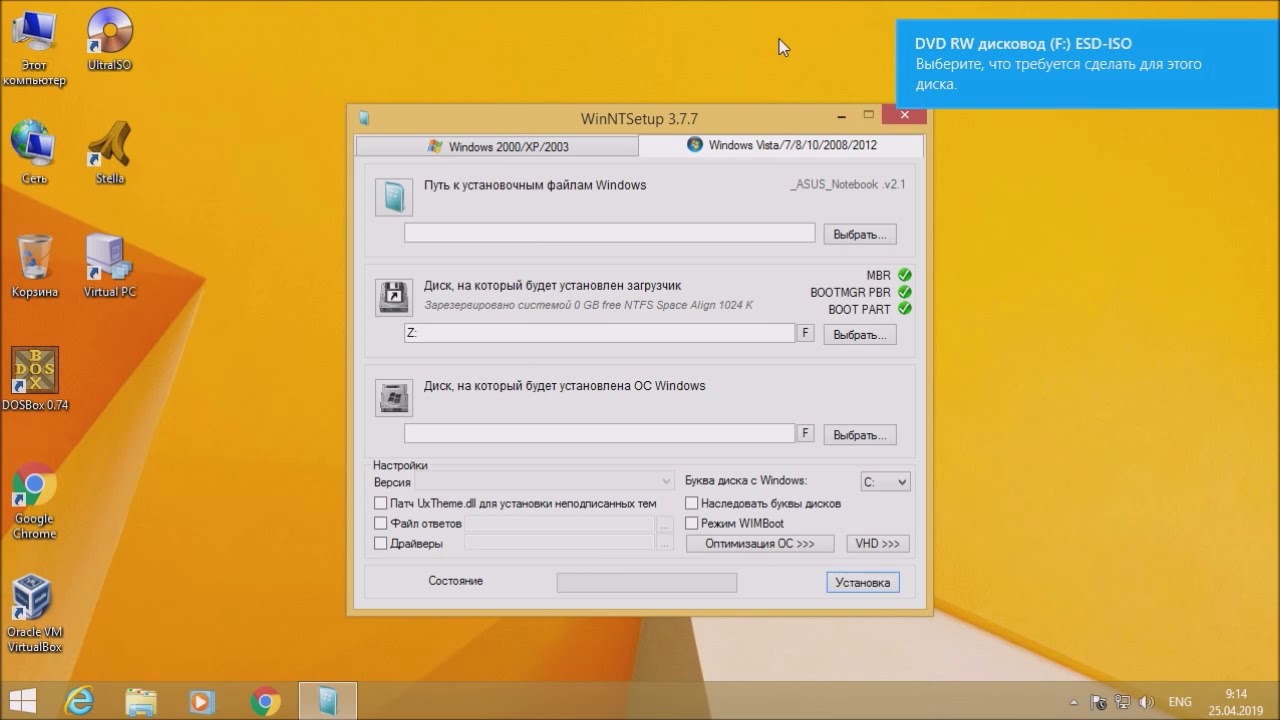
Task: Open File Explorer from the taskbar
Action: click(141, 701)
